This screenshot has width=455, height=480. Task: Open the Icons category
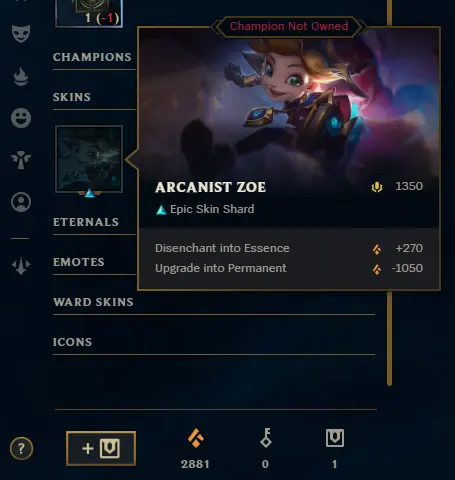point(72,342)
